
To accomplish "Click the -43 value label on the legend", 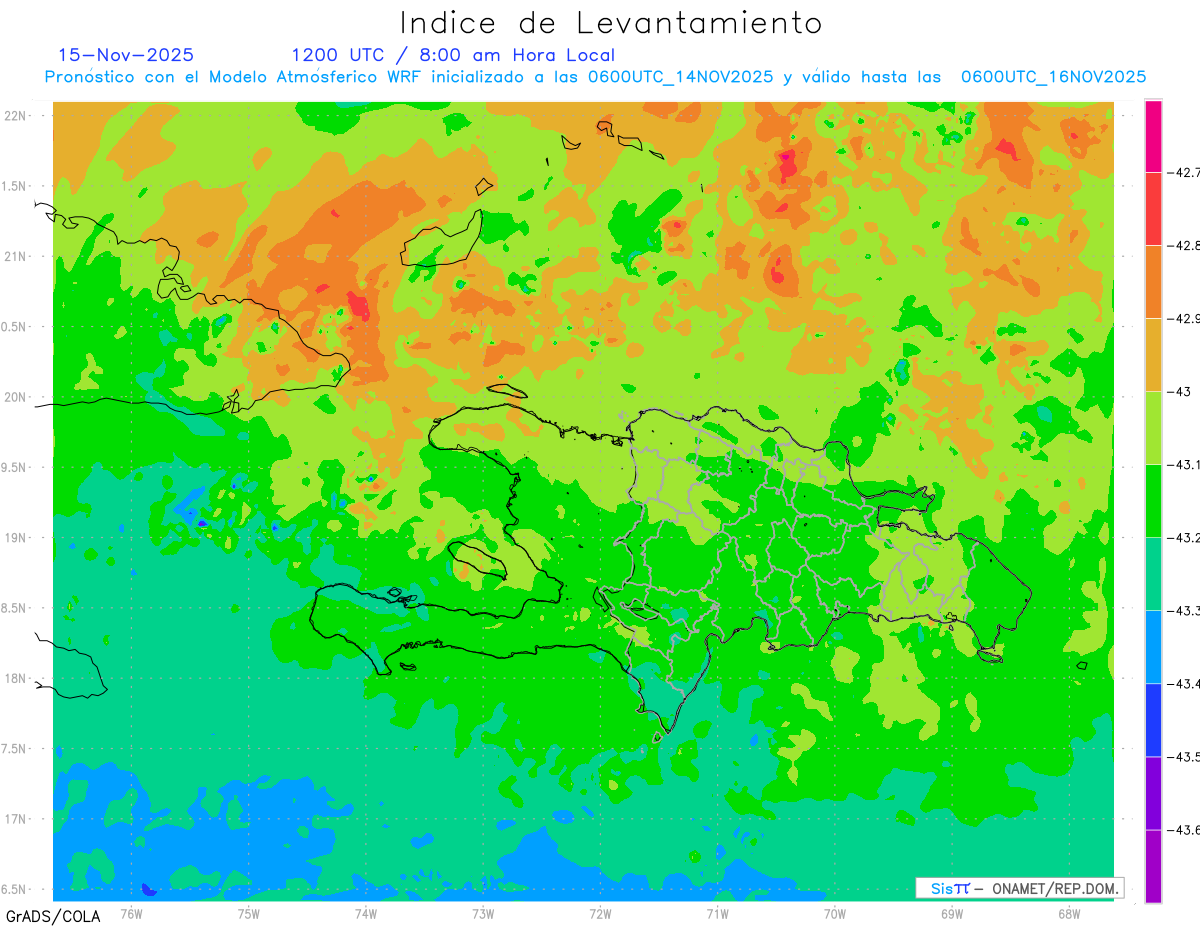I will point(1183,392).
